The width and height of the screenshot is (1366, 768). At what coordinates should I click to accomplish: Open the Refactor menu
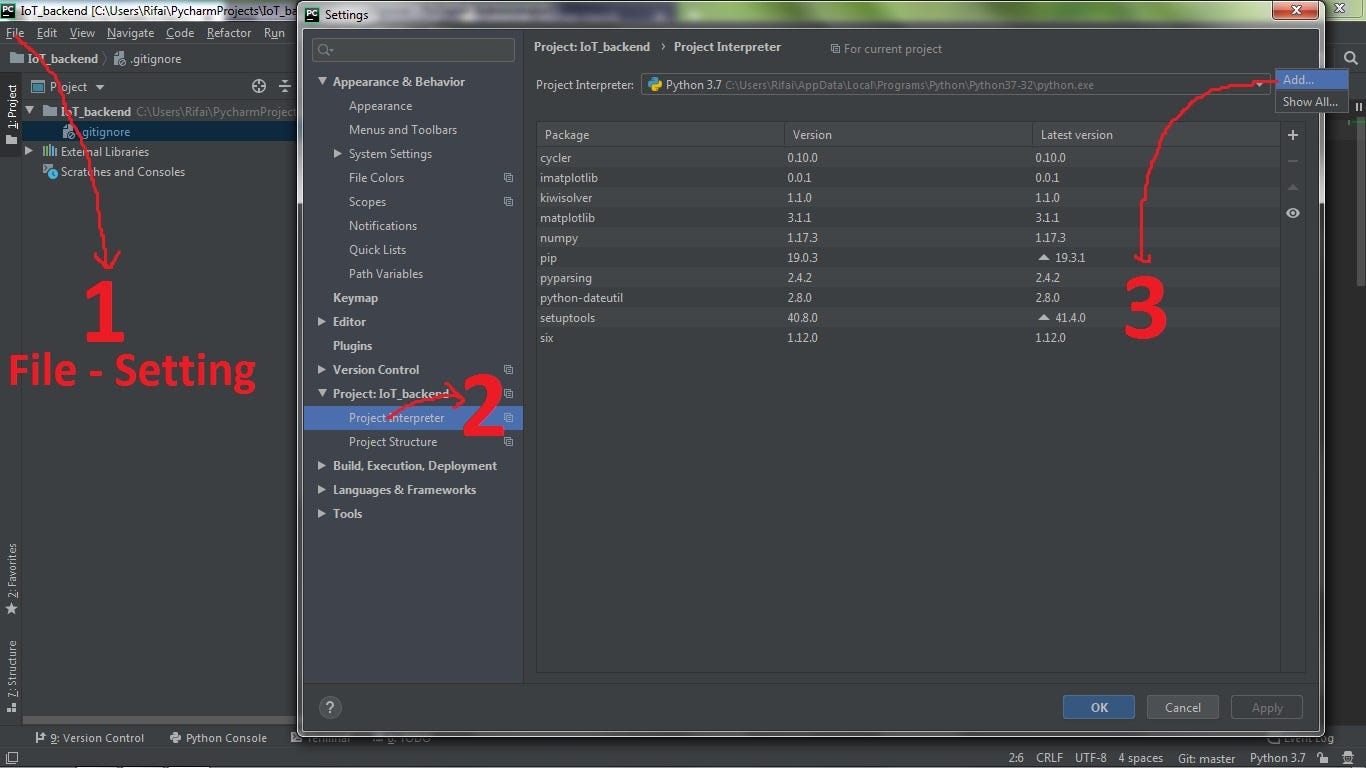229,33
